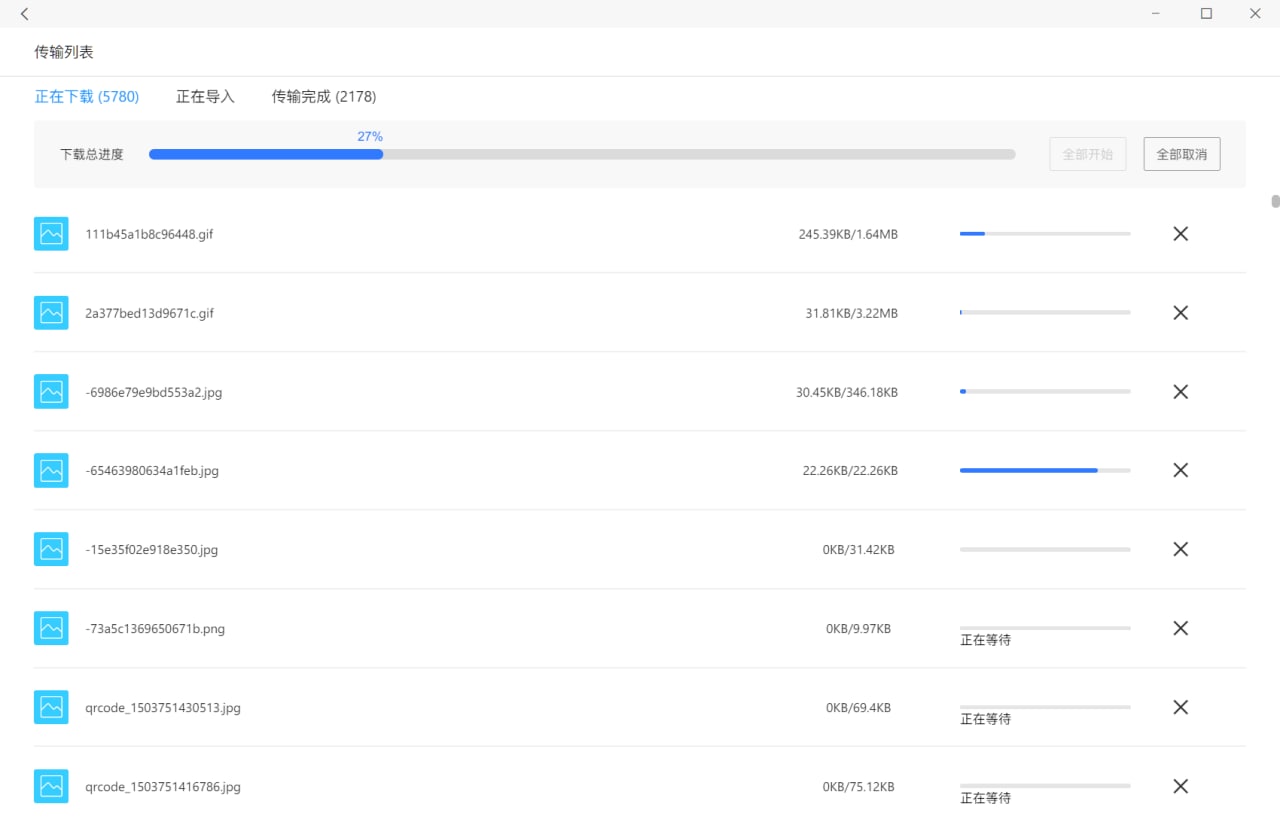Click the vertical scrollbar thumb
Viewport: 1280px width, 819px height.
click(1275, 201)
